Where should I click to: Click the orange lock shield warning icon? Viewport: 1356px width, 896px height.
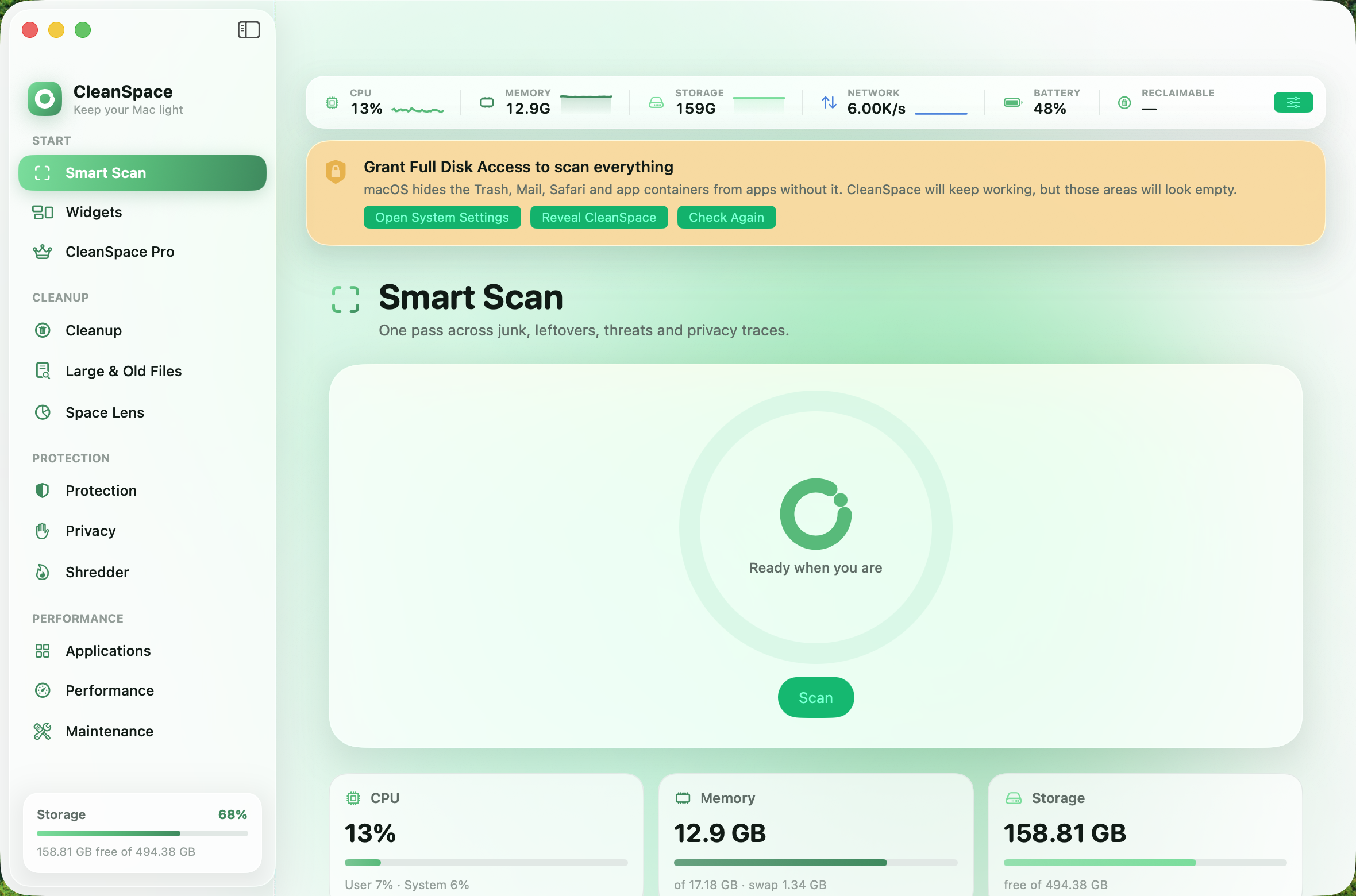point(336,172)
